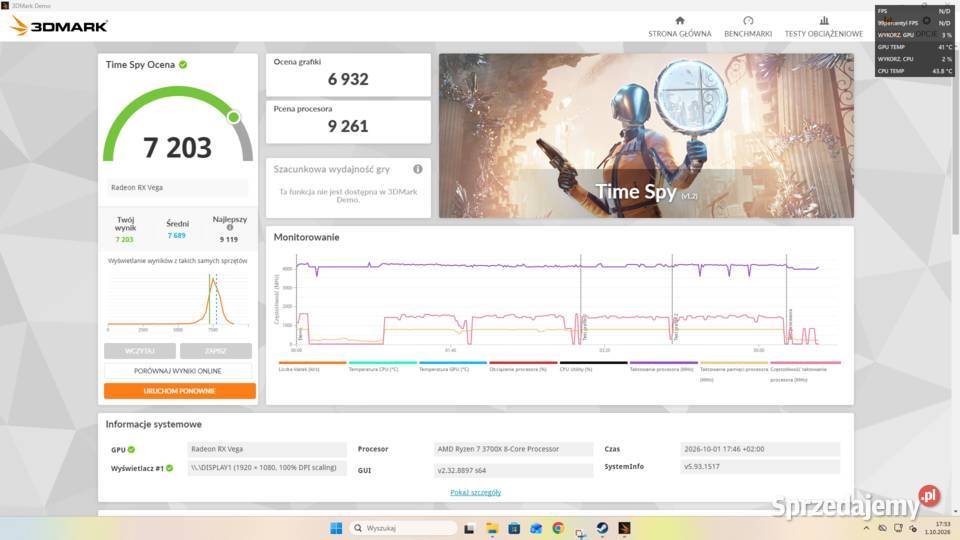Click Ocena grafiki value 6 932

[348, 79]
